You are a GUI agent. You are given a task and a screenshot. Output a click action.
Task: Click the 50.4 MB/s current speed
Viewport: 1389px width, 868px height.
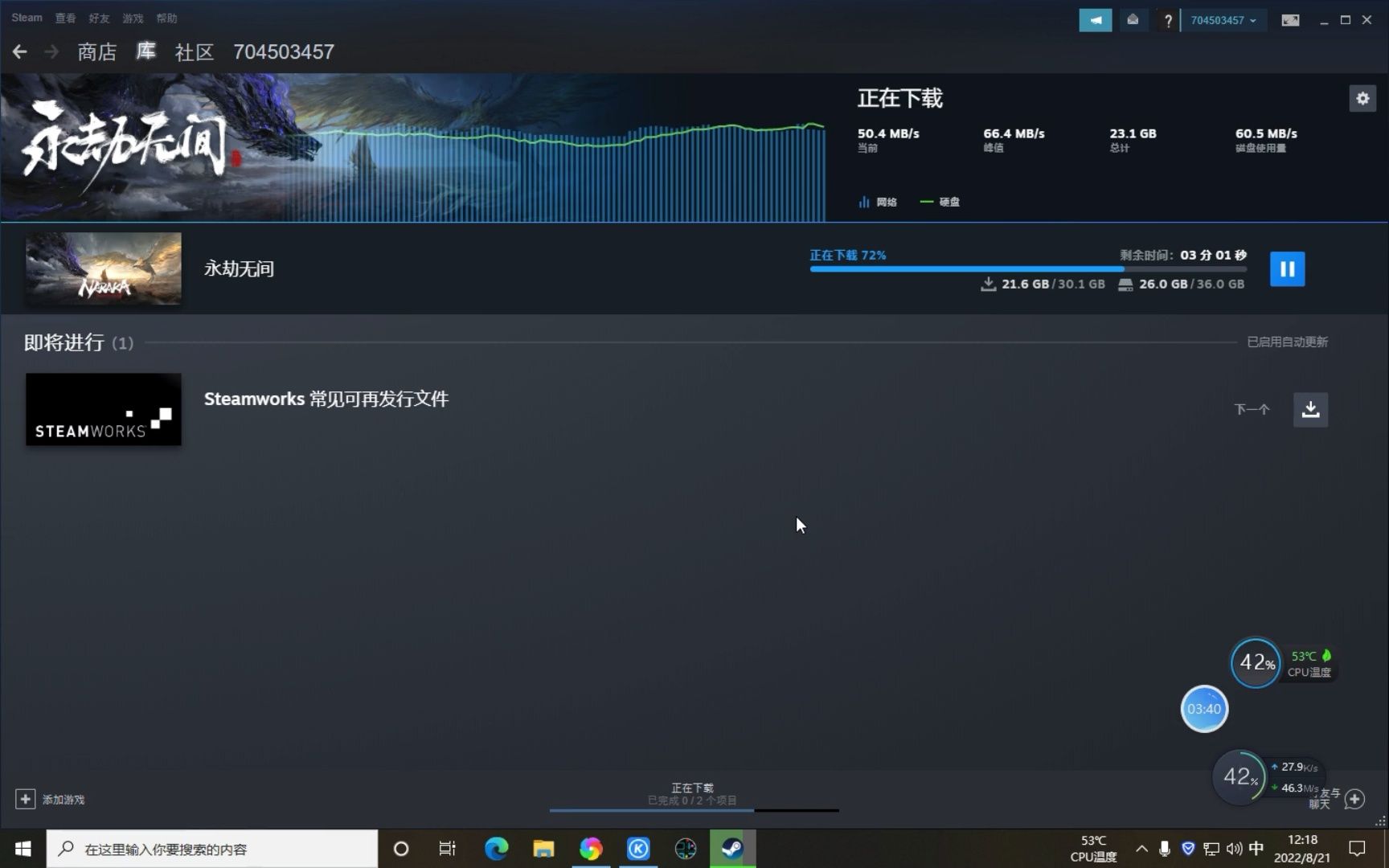888,133
